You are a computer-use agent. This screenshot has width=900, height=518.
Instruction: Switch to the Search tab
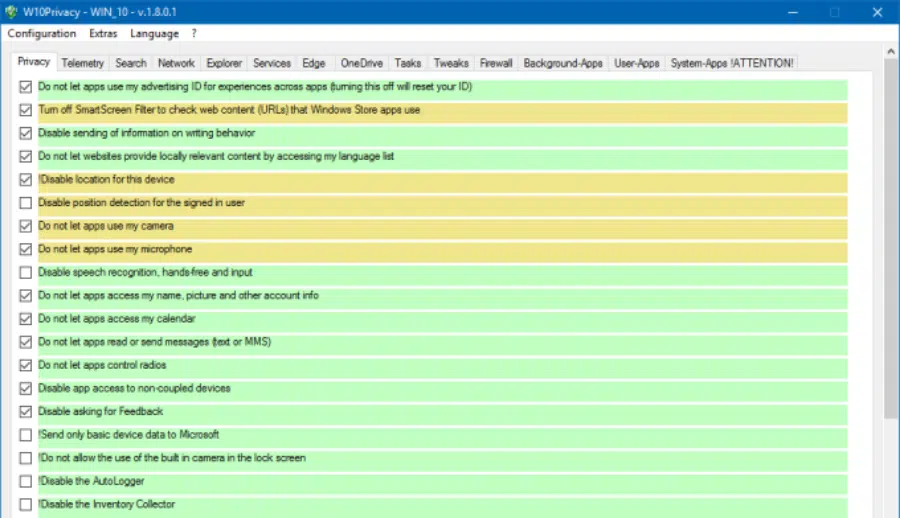point(131,63)
